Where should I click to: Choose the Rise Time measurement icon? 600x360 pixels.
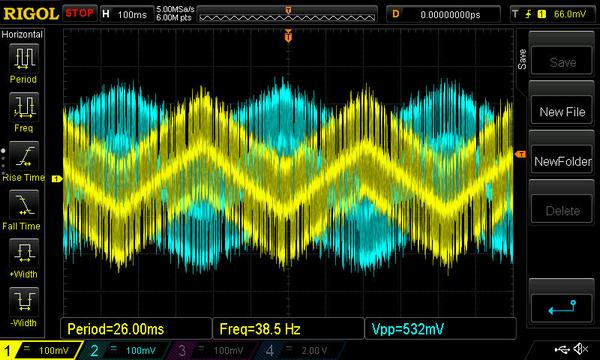(x=24, y=156)
